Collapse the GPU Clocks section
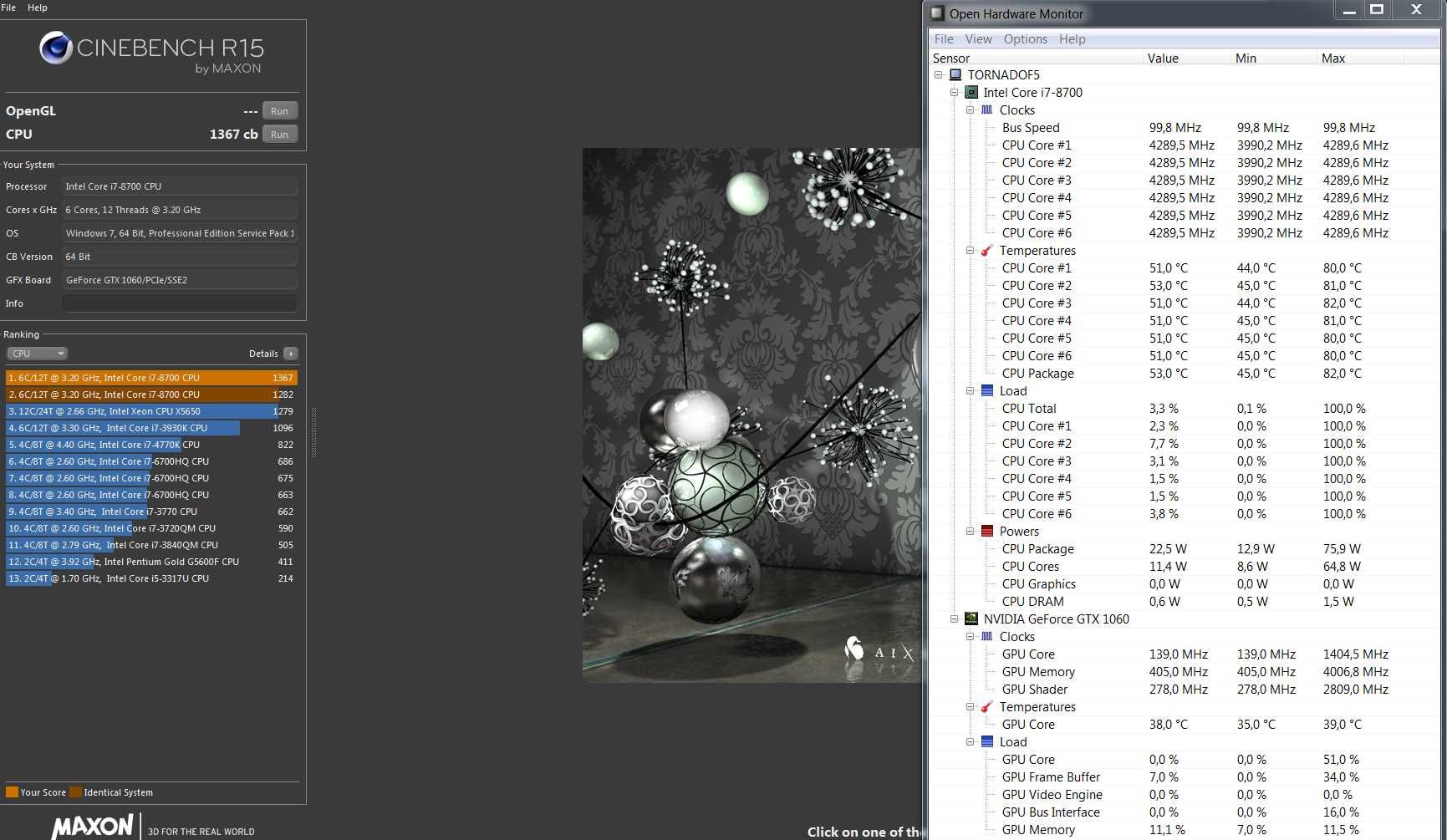1447x840 pixels. pyautogui.click(x=971, y=637)
